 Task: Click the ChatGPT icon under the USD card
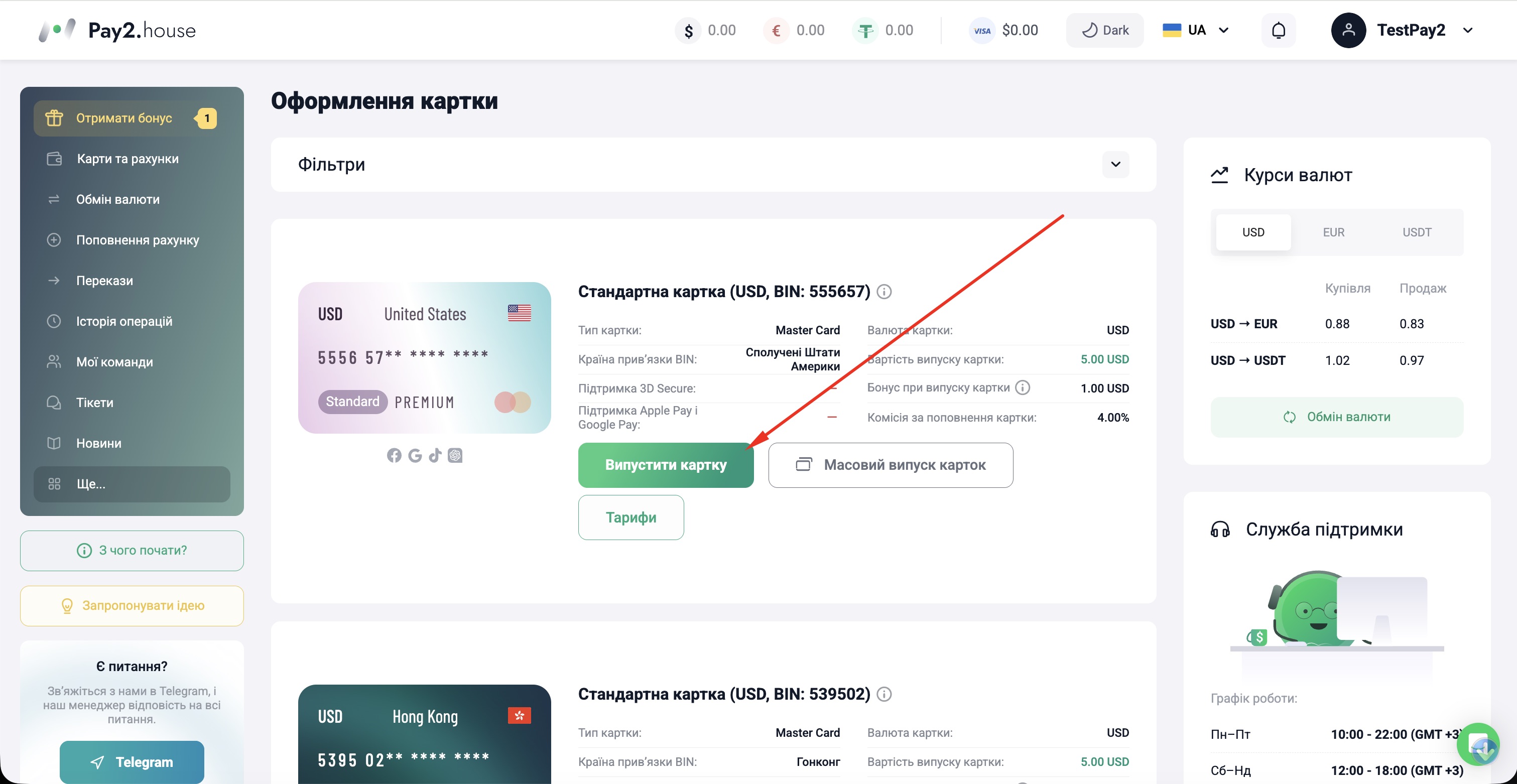point(455,455)
